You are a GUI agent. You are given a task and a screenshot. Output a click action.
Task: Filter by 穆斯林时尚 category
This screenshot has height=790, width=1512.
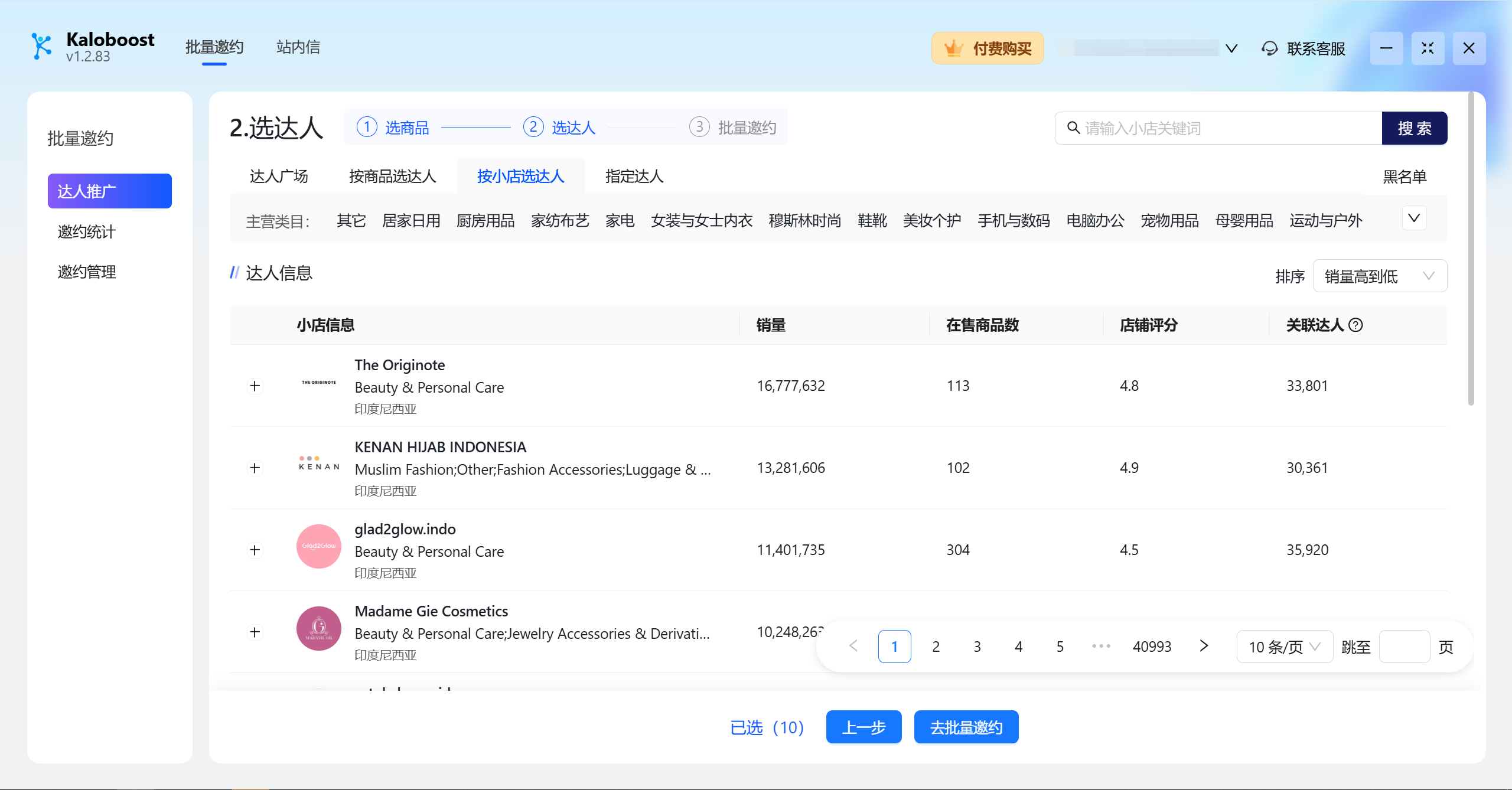[805, 221]
